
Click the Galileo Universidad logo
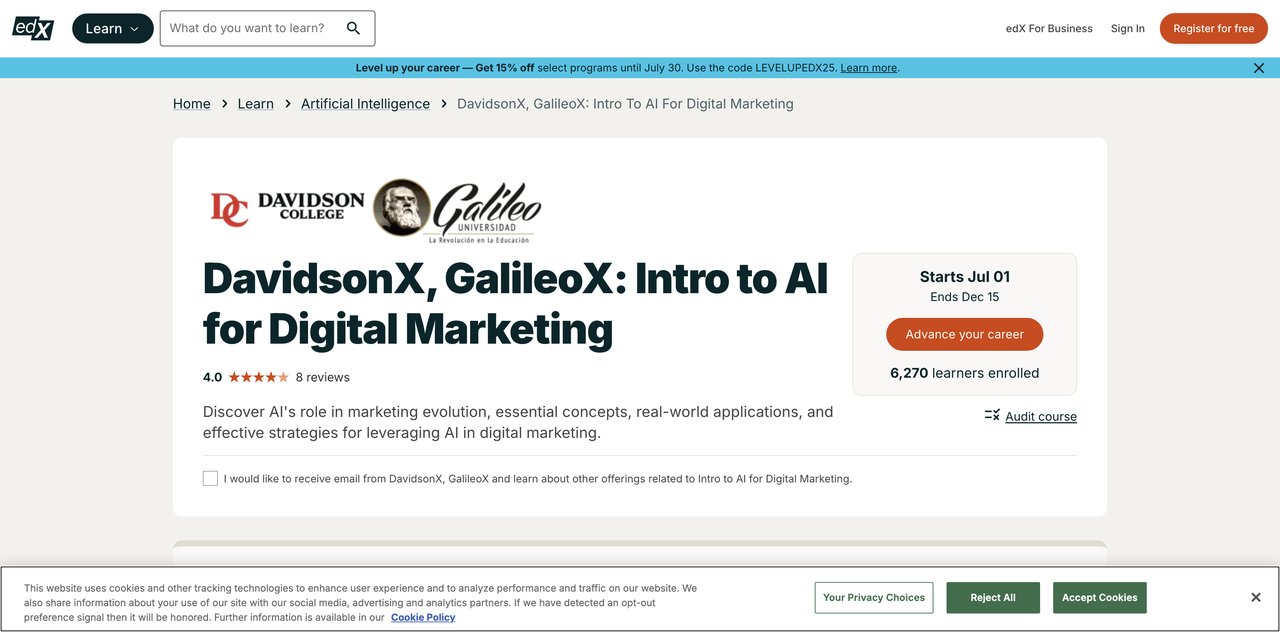(458, 211)
